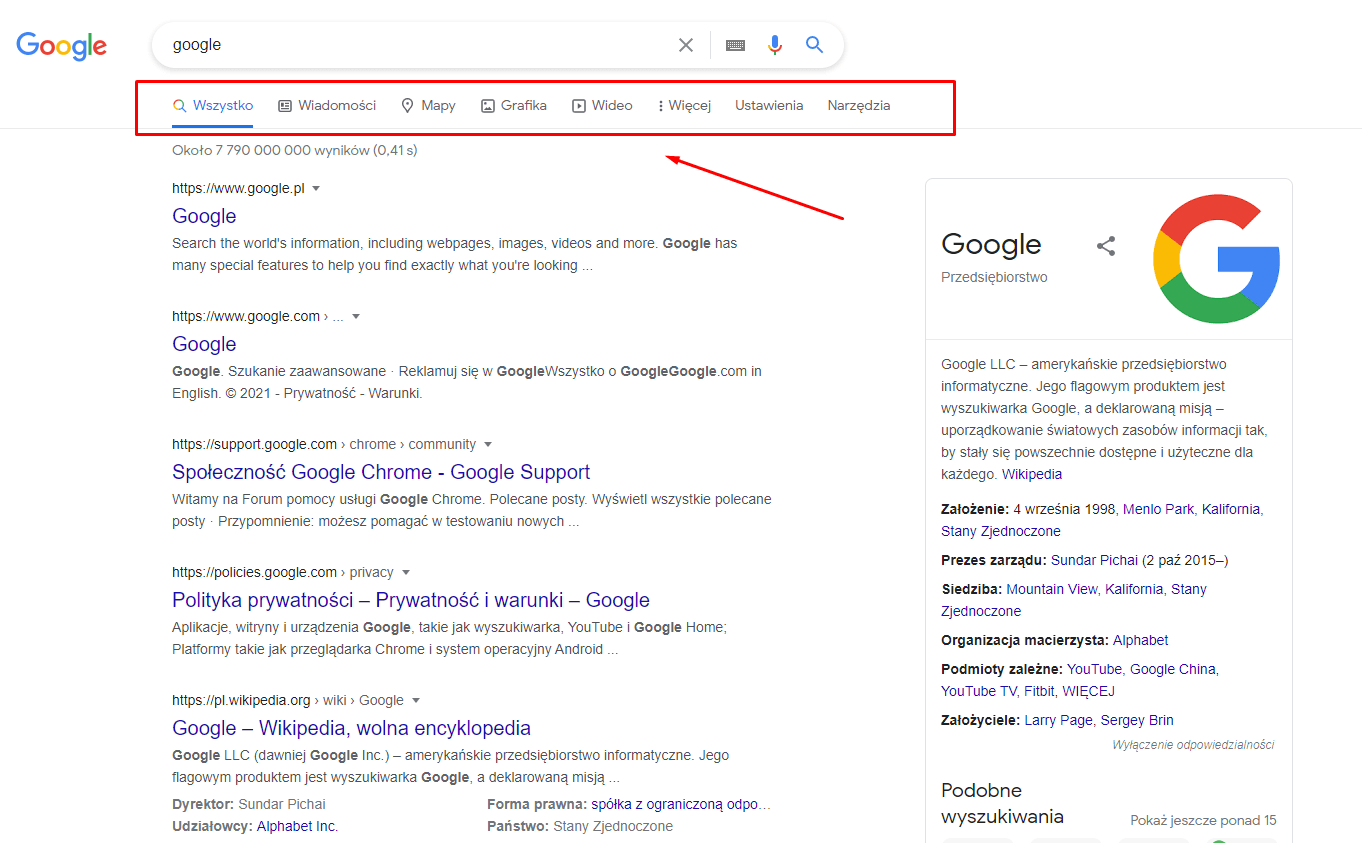Open Społeczność Google Chrome - Google Support
This screenshot has height=843, width=1362.
(381, 472)
